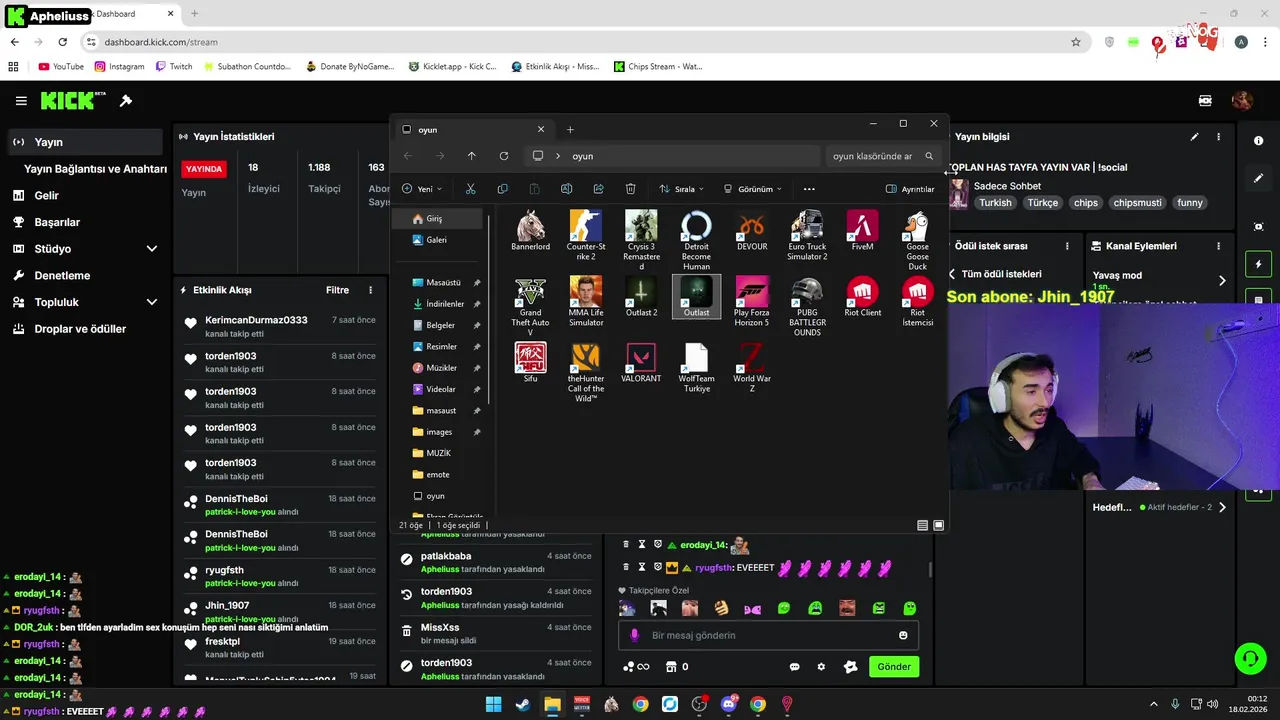This screenshot has width=1280, height=720.
Task: Open the Görünüm view dropdown
Action: click(752, 189)
